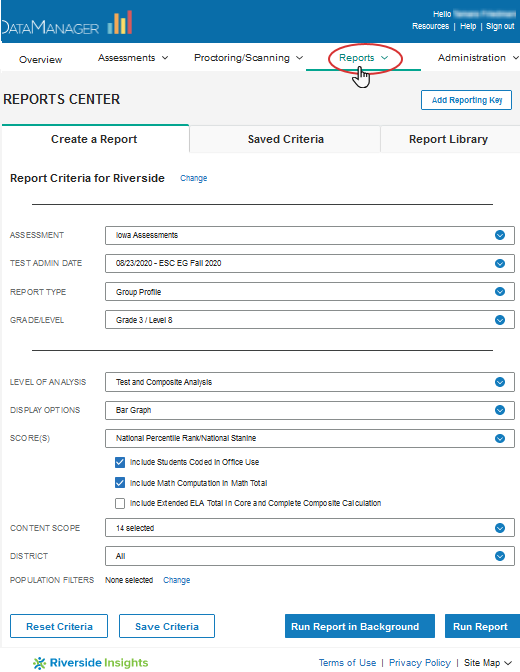
Task: Open the Reports menu
Action: click(x=364, y=58)
